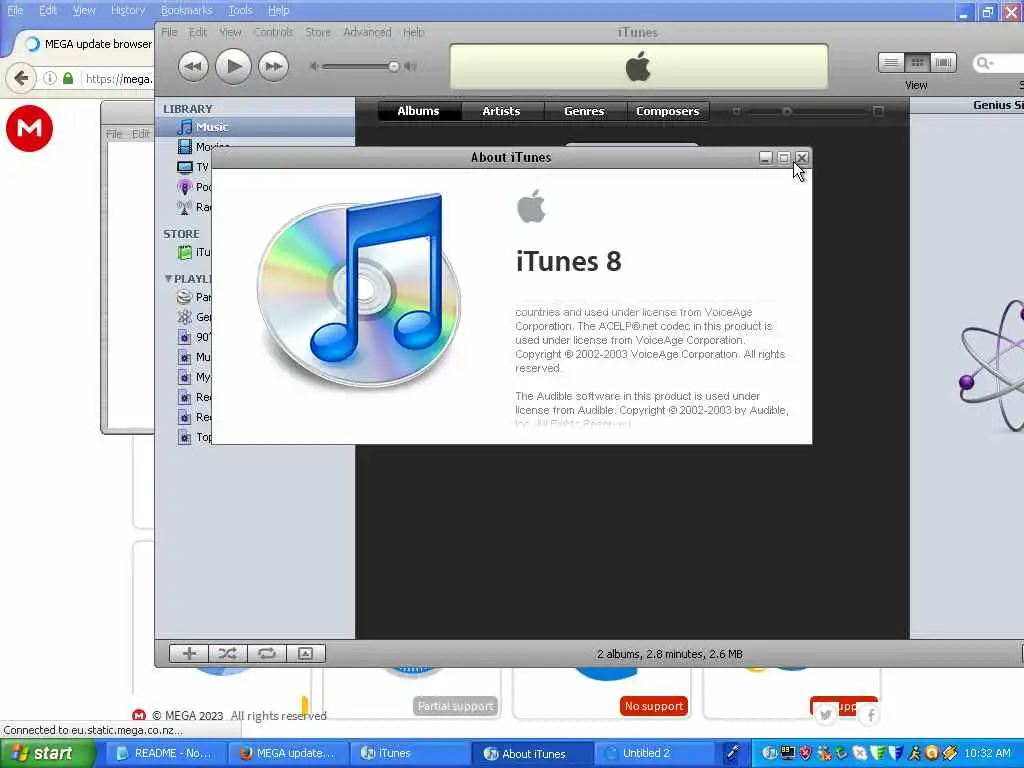Select the Composers tab in iTunes
Viewport: 1024px width, 768px height.
[x=668, y=111]
